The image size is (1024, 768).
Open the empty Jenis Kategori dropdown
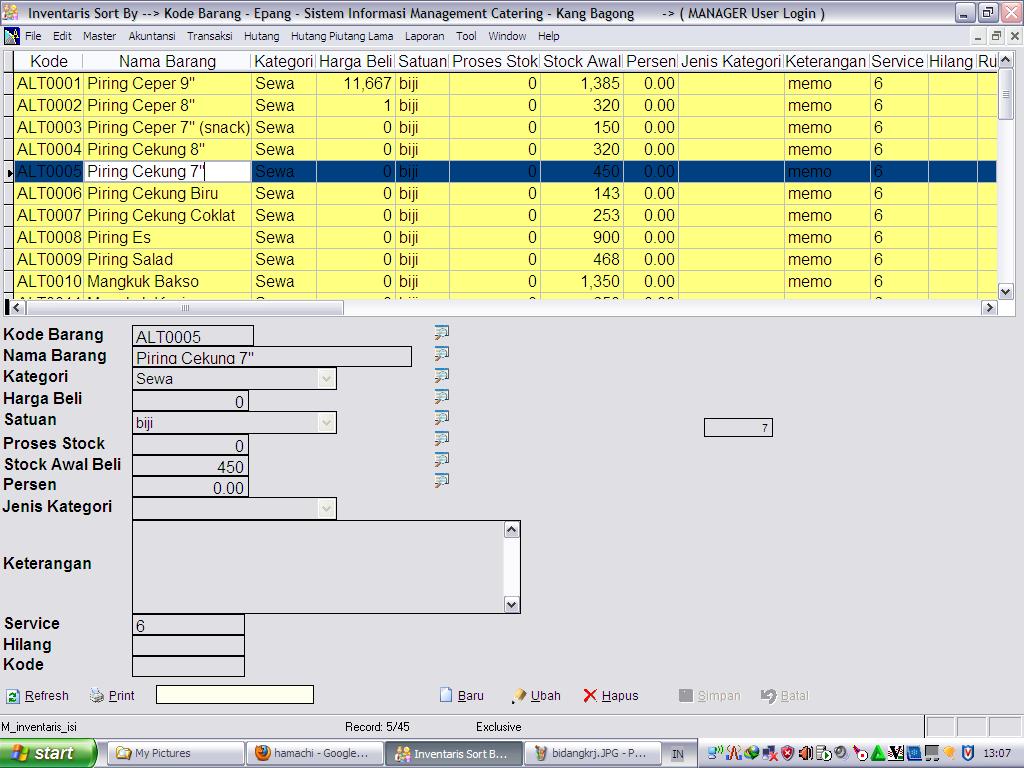coord(326,509)
